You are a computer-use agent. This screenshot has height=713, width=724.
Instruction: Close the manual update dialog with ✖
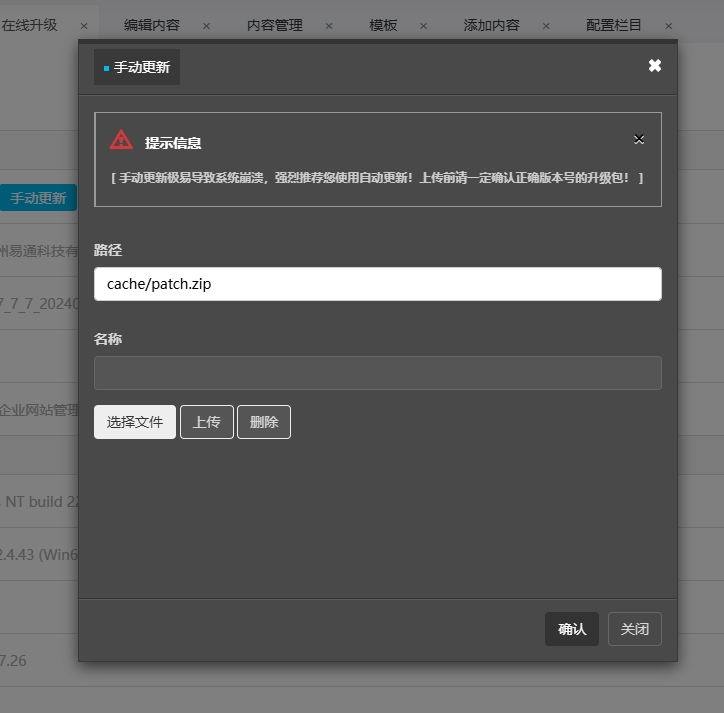[x=654, y=66]
